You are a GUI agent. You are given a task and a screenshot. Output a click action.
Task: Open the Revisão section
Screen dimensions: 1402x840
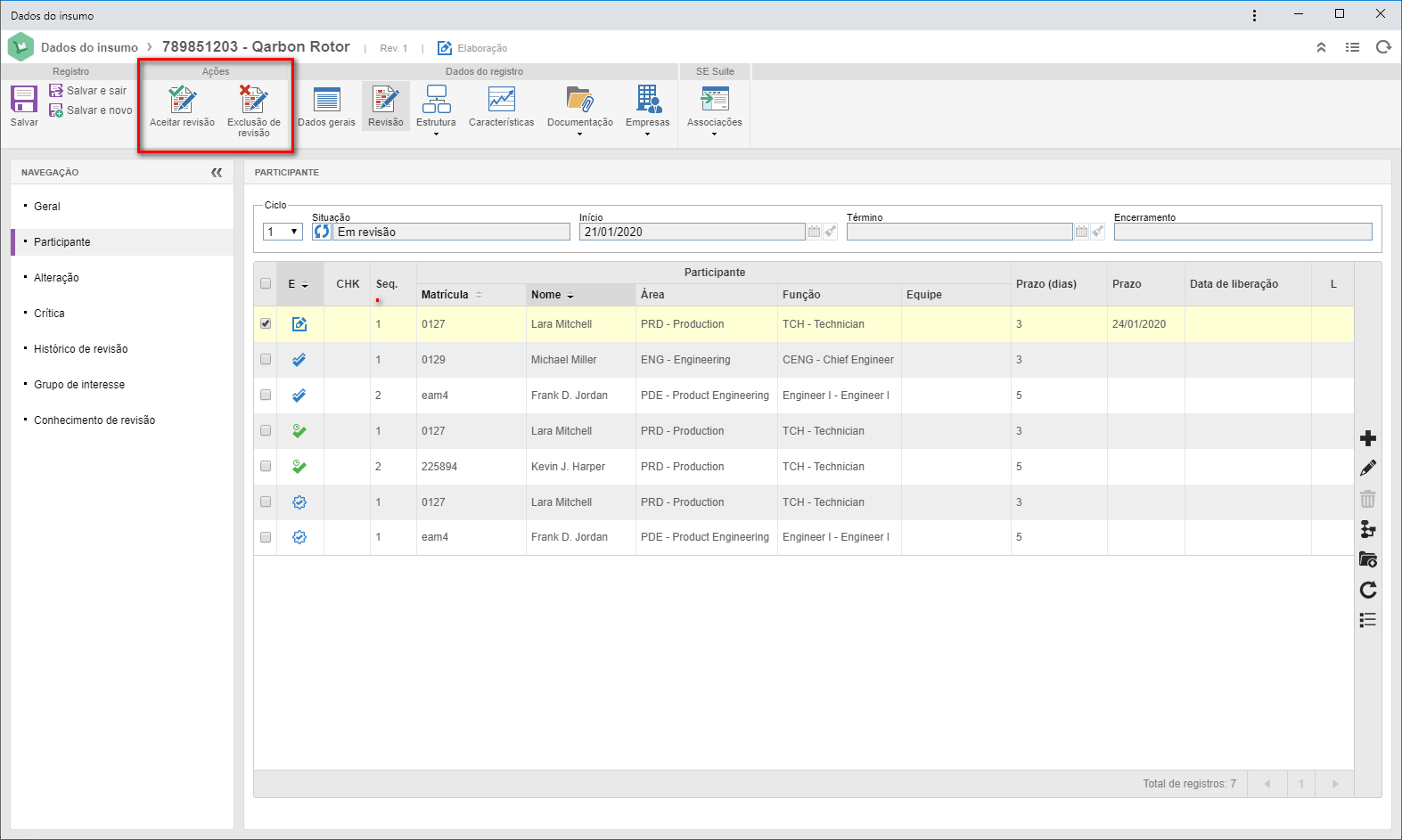pyautogui.click(x=386, y=107)
